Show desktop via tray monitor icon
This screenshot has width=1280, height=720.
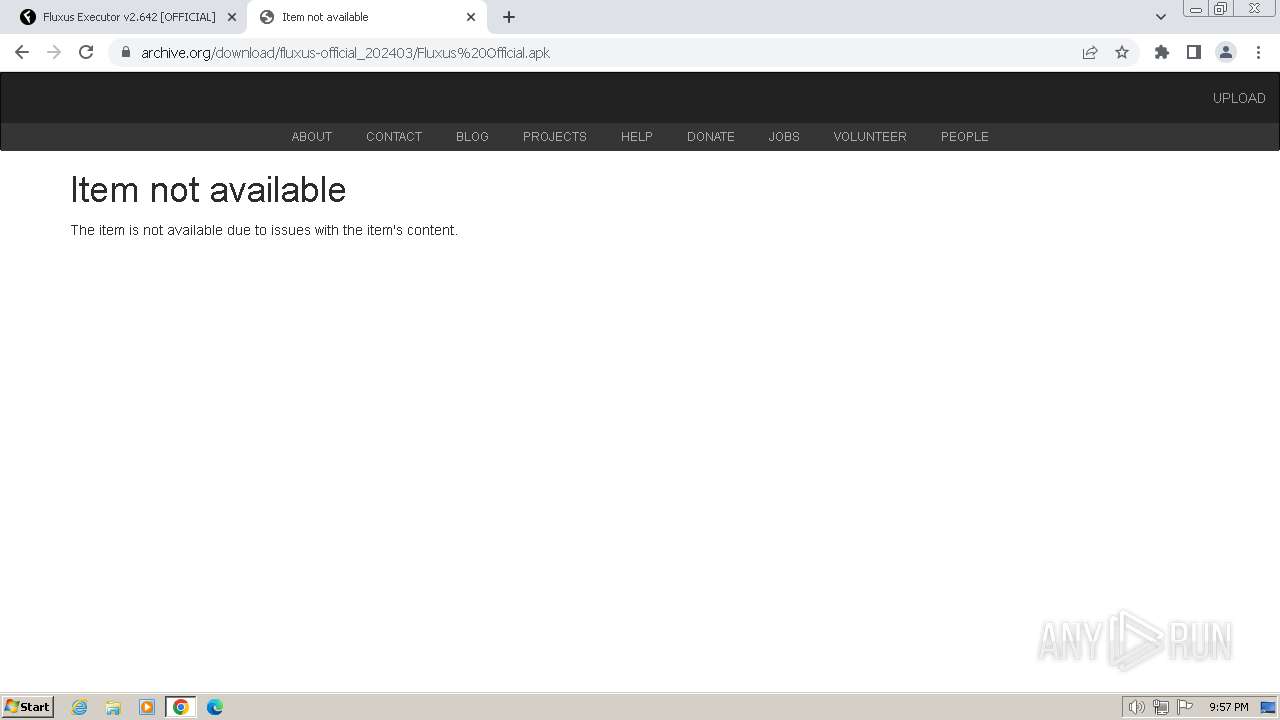click(x=1268, y=707)
